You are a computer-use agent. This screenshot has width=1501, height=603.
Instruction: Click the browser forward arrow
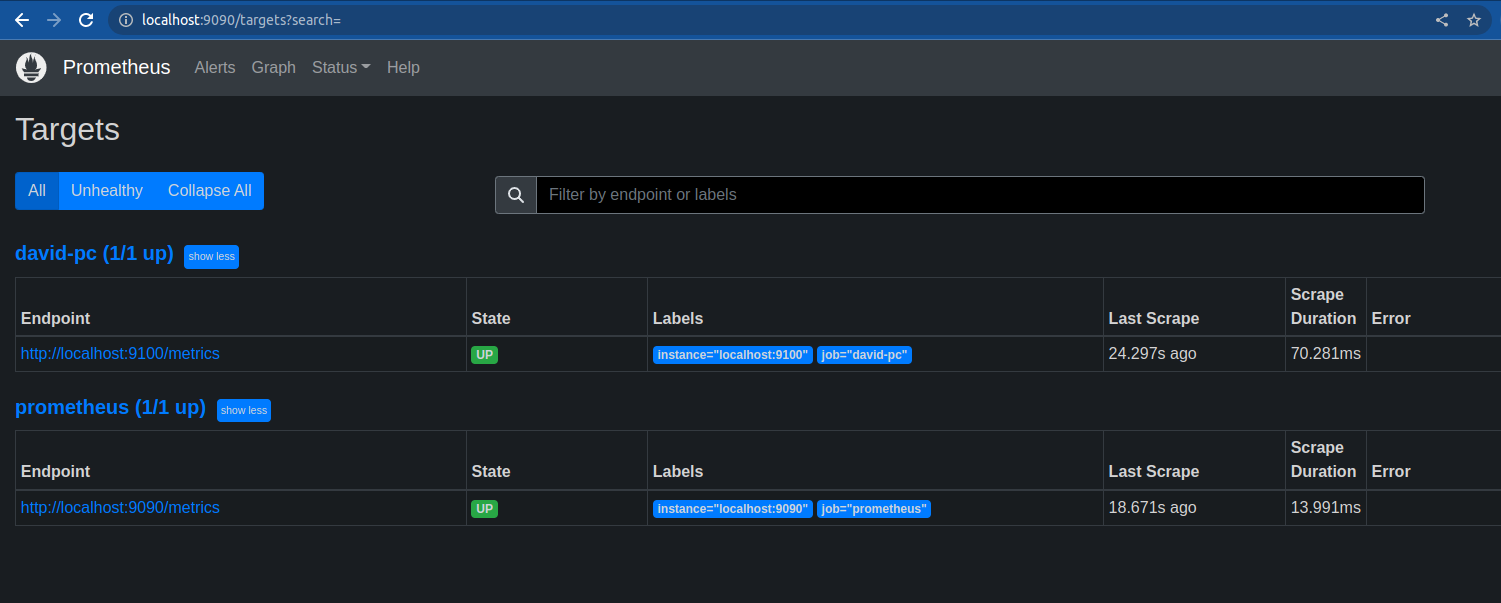point(54,20)
